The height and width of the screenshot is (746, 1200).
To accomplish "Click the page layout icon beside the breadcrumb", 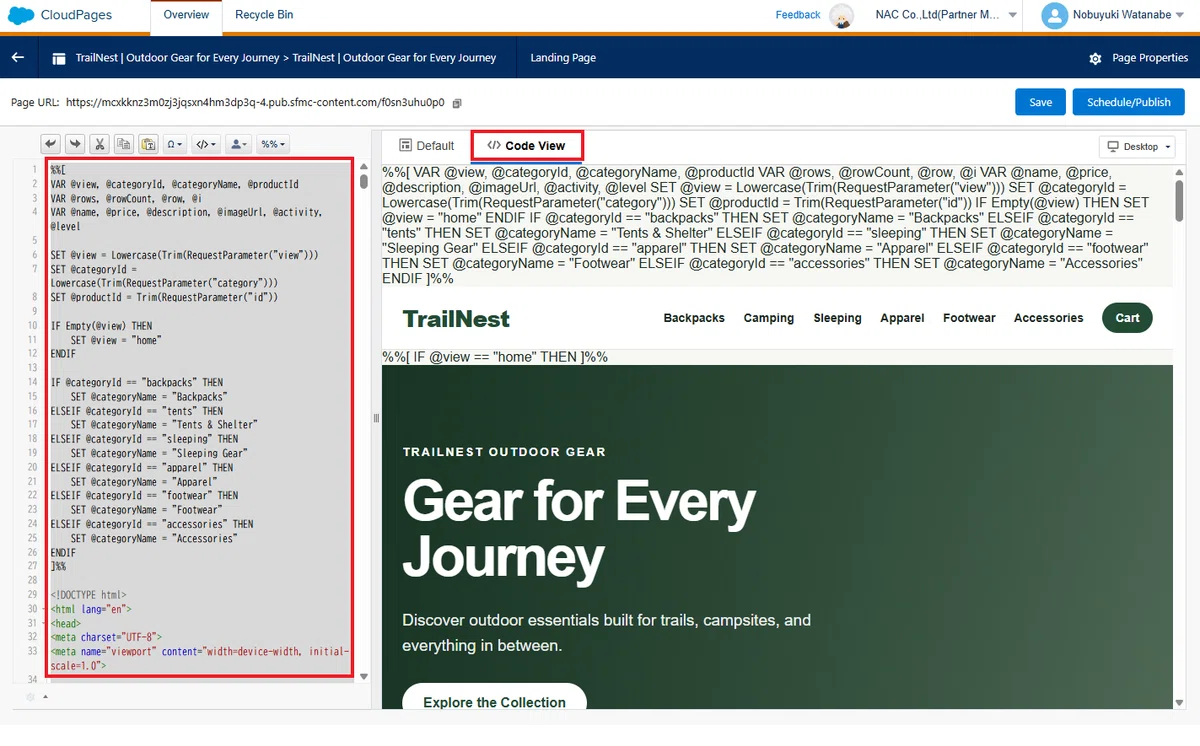I will coord(59,58).
